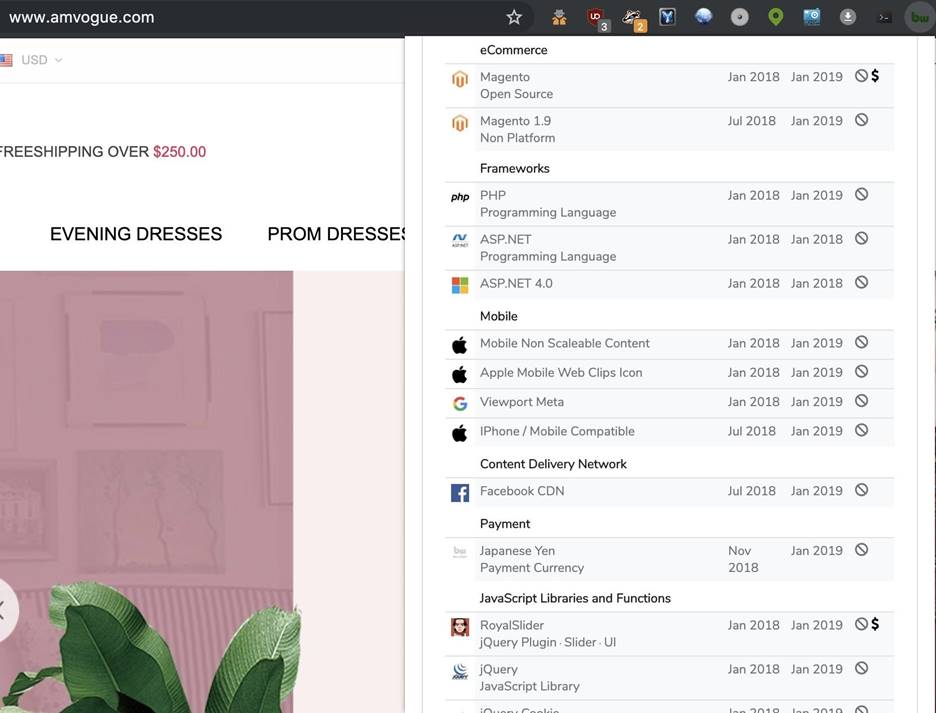Click the bookmark star icon
936x713 pixels.
click(514, 17)
